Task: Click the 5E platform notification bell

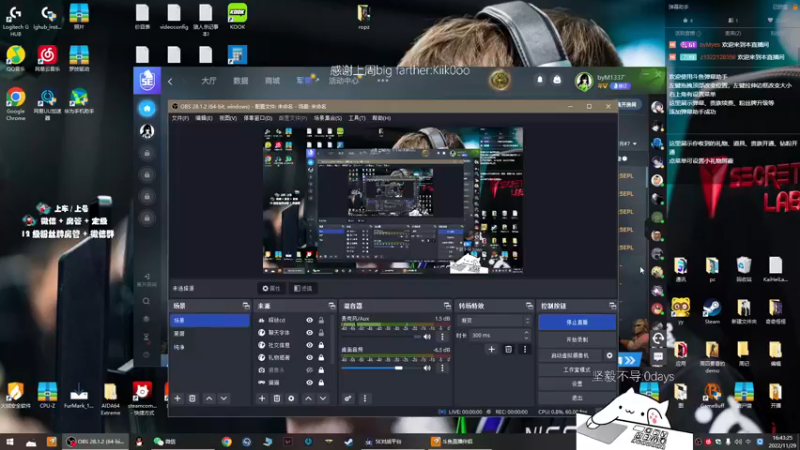Action: point(540,80)
